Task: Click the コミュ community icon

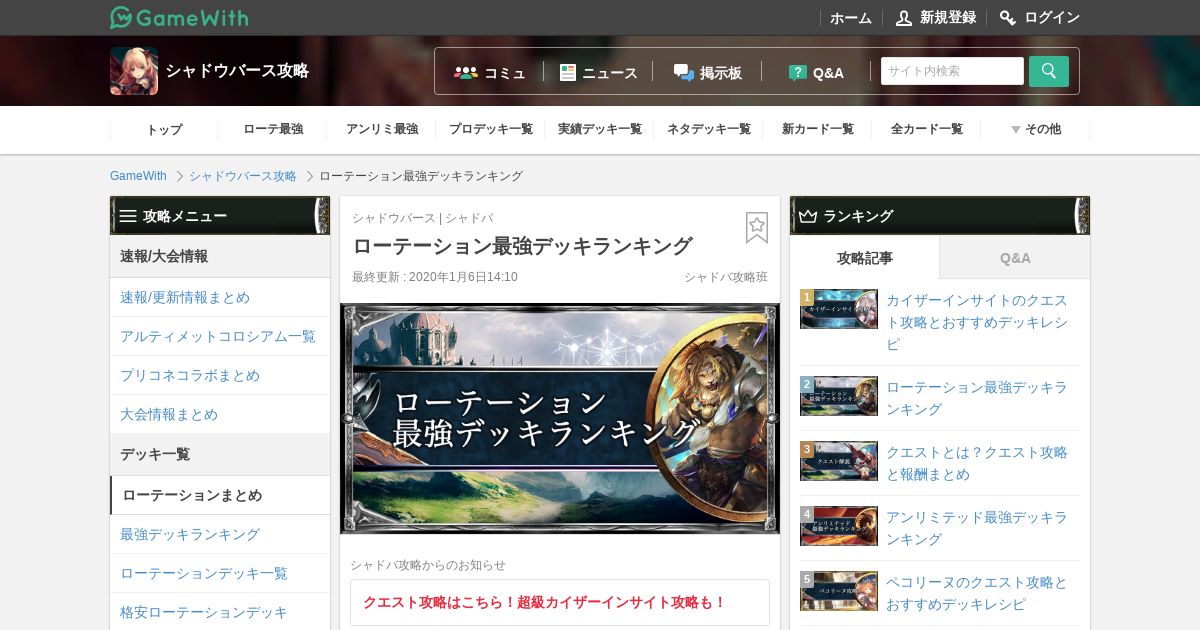Action: tap(466, 72)
